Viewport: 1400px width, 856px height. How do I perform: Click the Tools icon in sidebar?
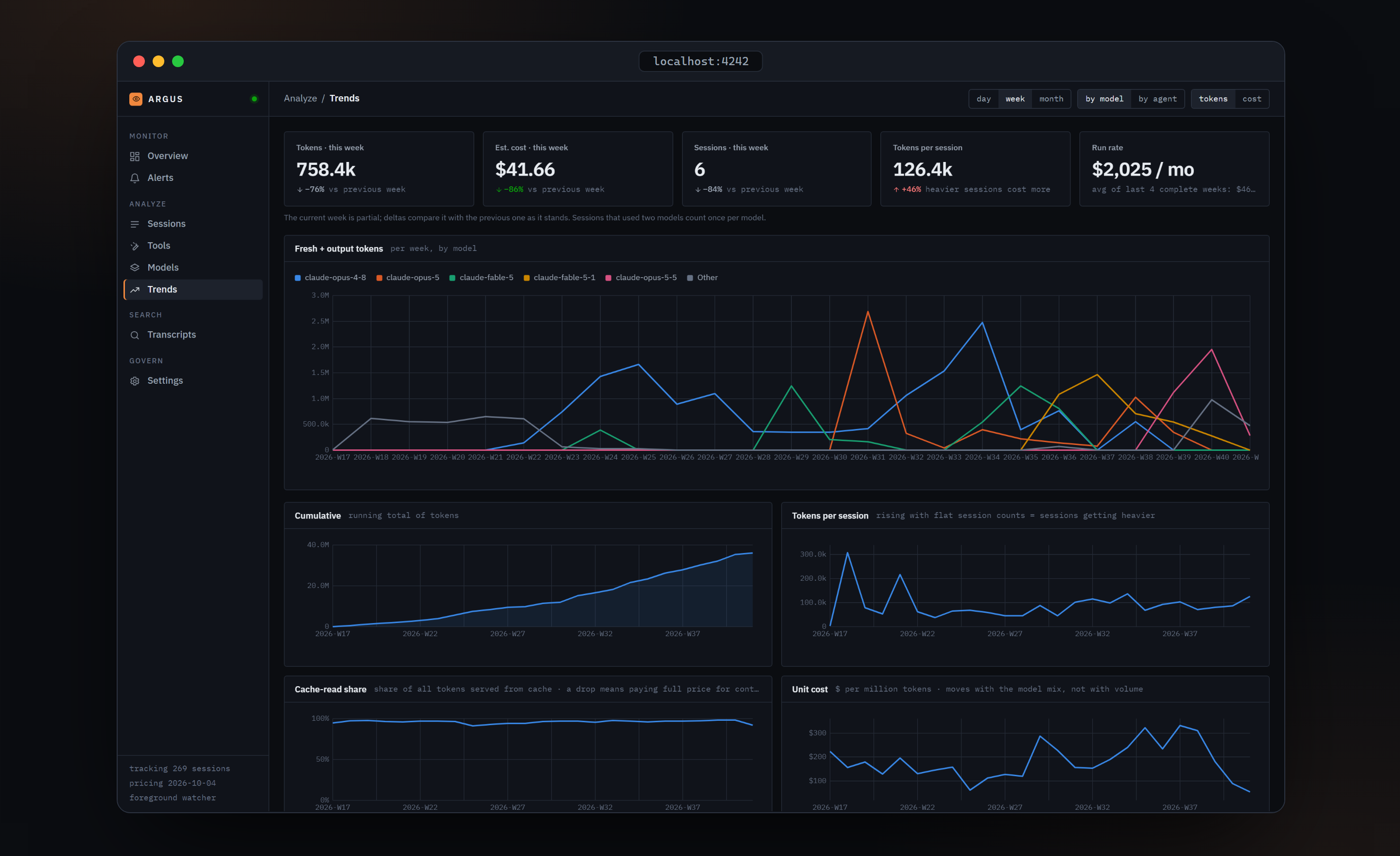tap(135, 246)
